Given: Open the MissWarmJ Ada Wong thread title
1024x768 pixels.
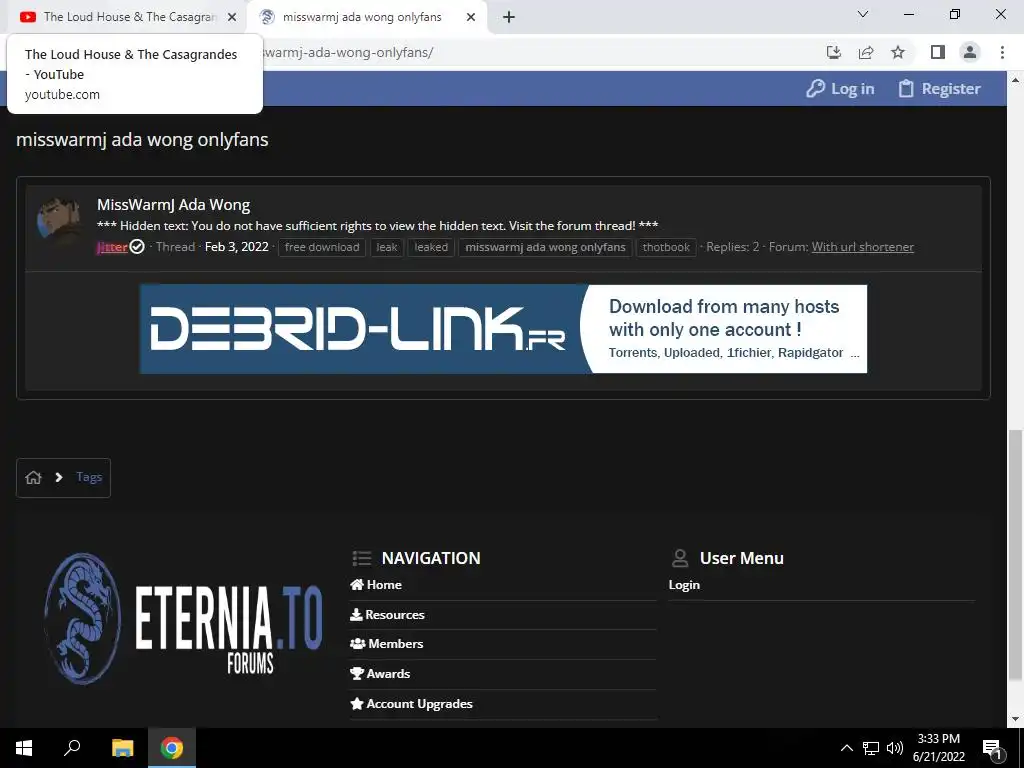Looking at the screenshot, I should point(174,204).
